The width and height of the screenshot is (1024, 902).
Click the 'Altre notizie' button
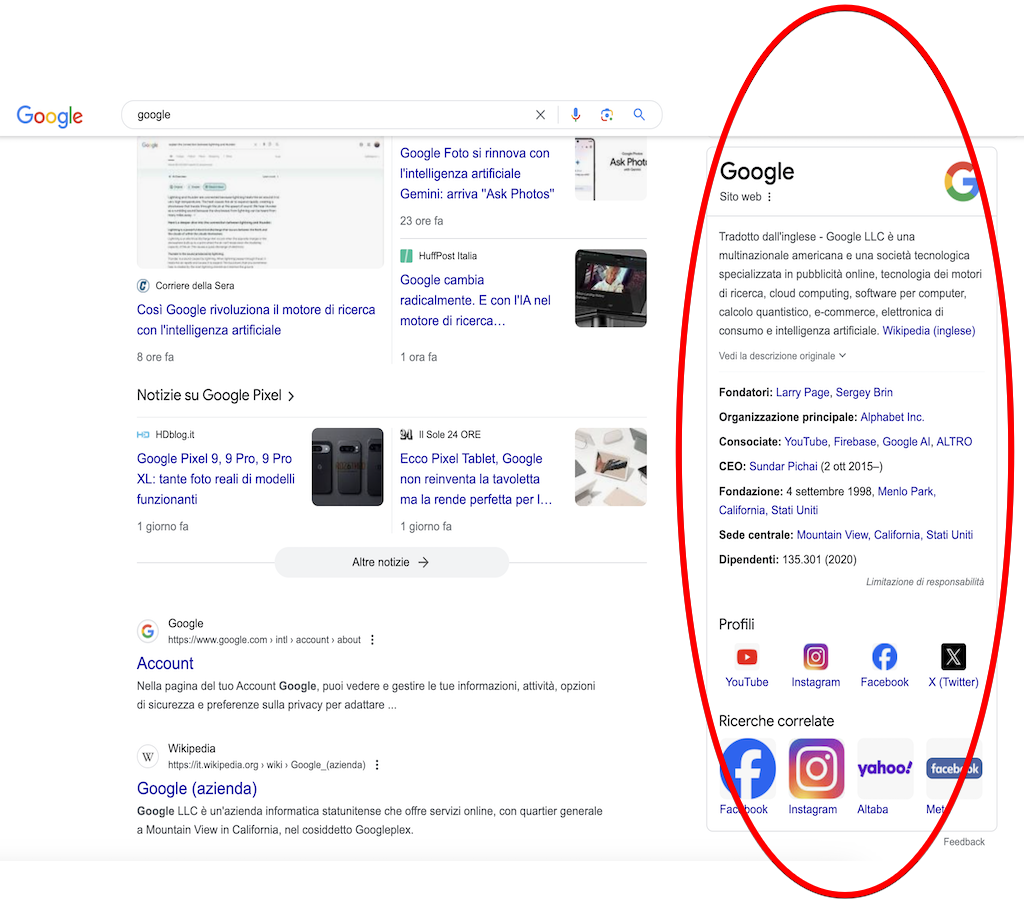(391, 562)
